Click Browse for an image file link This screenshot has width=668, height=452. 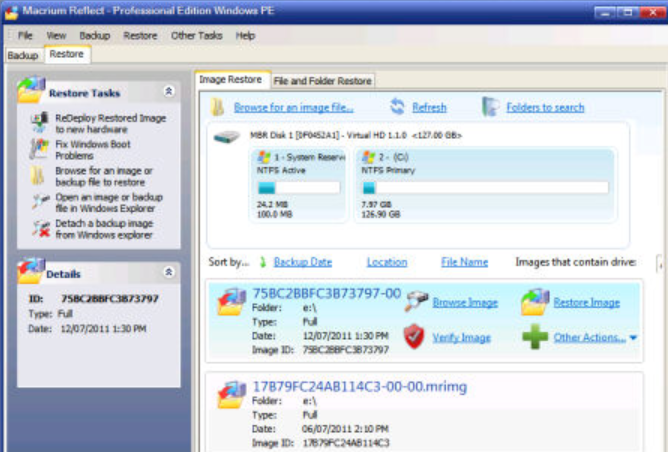pos(294,107)
